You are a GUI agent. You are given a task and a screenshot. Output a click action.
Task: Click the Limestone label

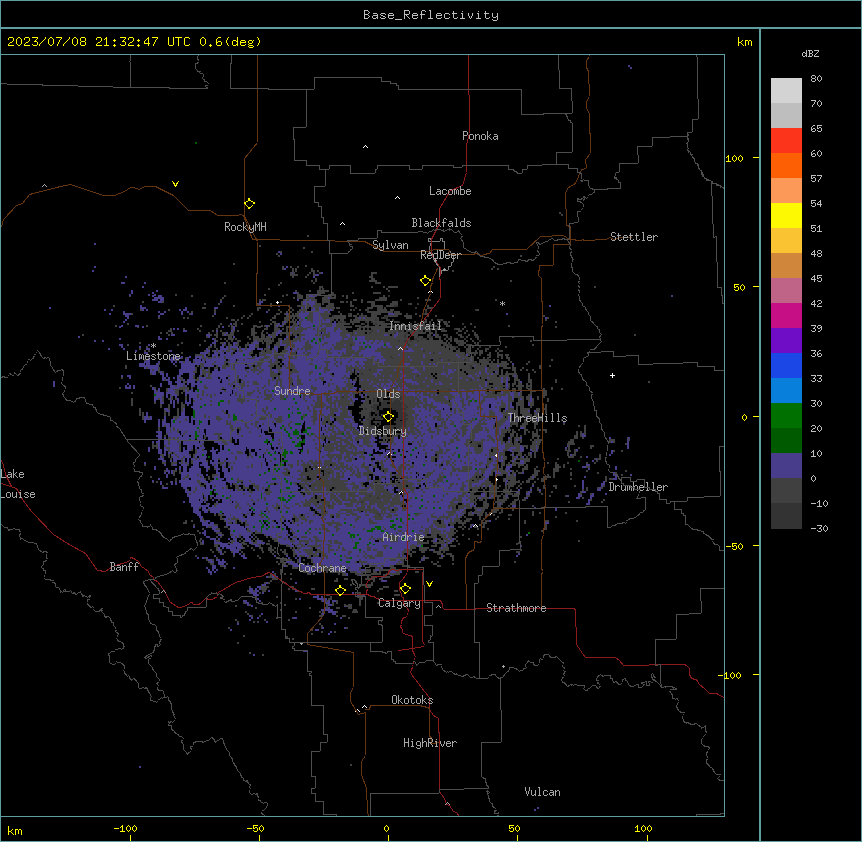coord(153,356)
